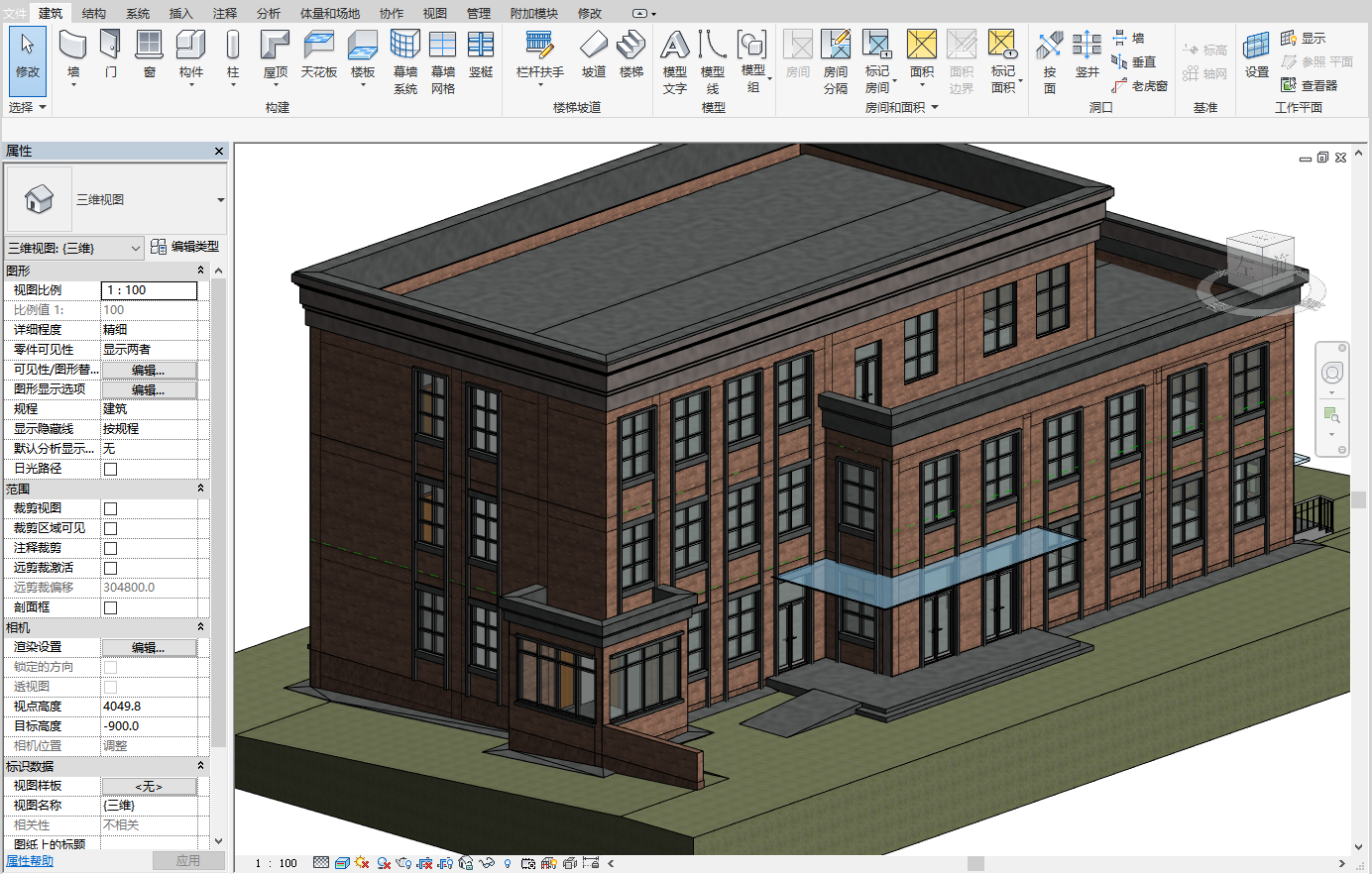The width and height of the screenshot is (1372, 874).
Task: Select the 坡道 (Ramp) tool
Action: pyautogui.click(x=594, y=55)
